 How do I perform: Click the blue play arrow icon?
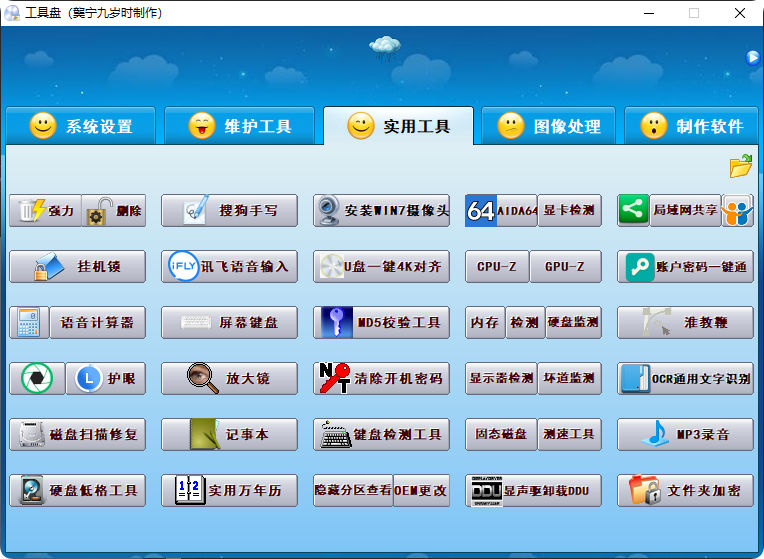753,58
